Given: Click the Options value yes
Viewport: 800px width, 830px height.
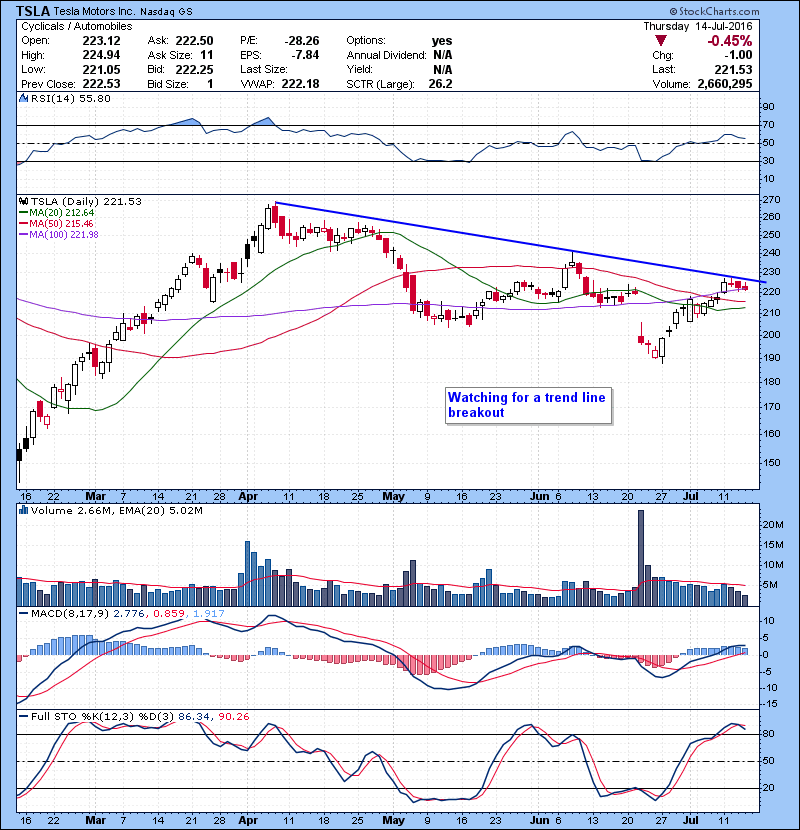Looking at the screenshot, I should coord(442,41).
